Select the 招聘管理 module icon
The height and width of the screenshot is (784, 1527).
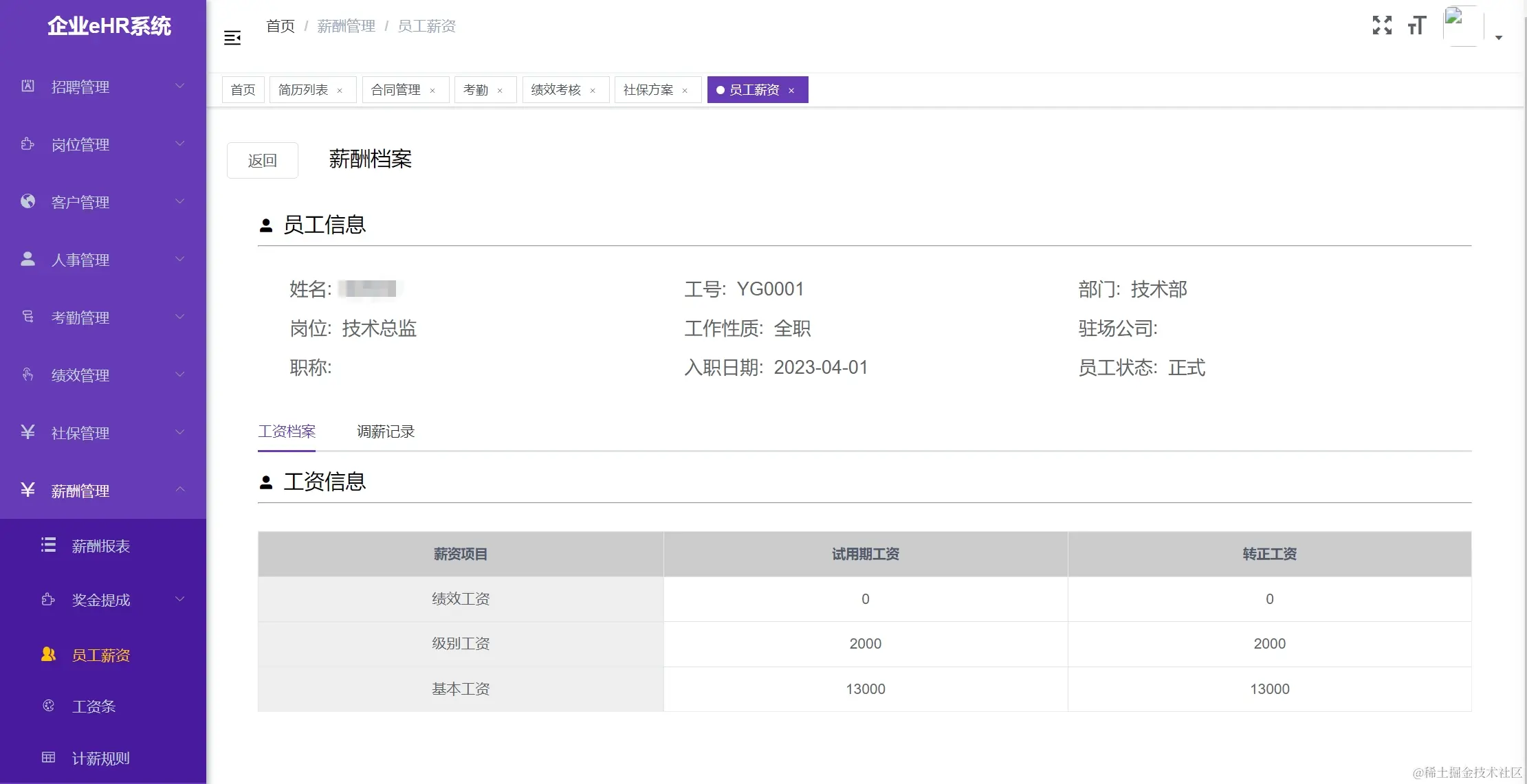tap(28, 87)
